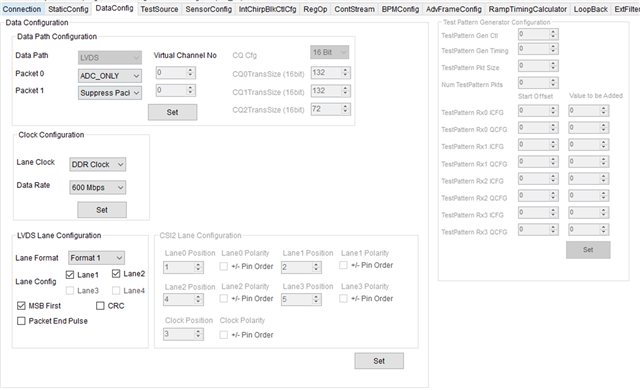Enable the Lane4 checkbox
The image size is (640, 390).
[116, 290]
